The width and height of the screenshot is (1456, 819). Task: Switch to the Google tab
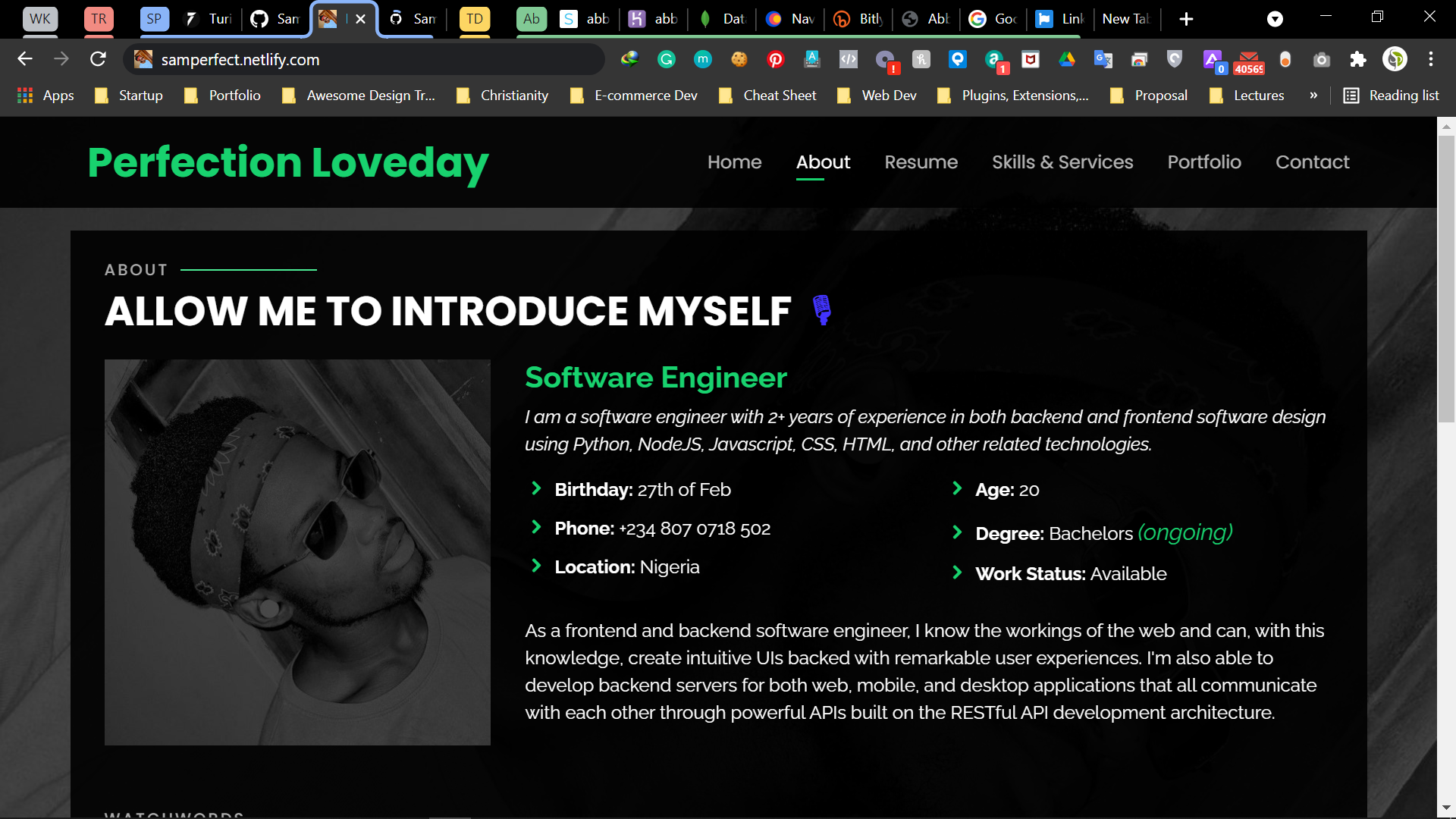click(x=994, y=19)
